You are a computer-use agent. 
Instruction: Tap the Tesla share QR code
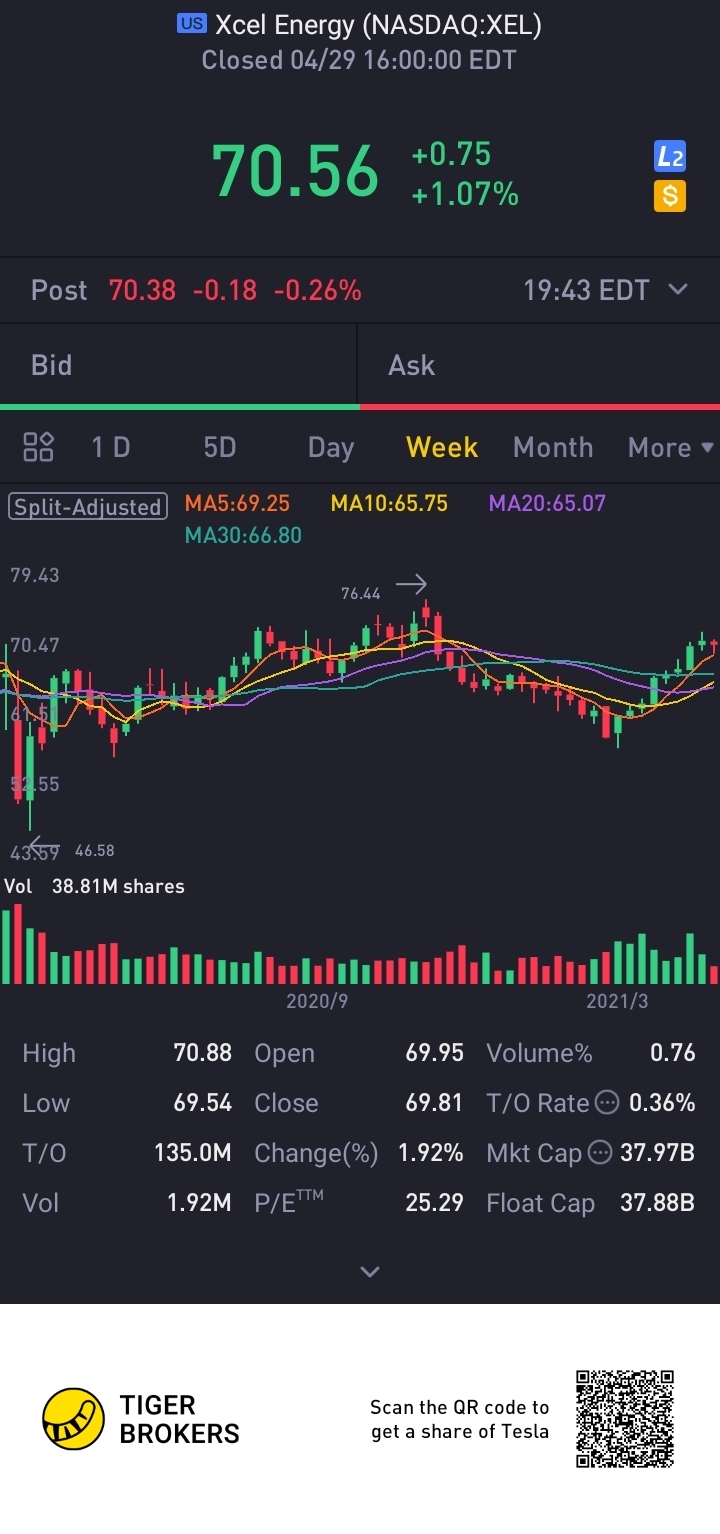(x=625, y=1419)
